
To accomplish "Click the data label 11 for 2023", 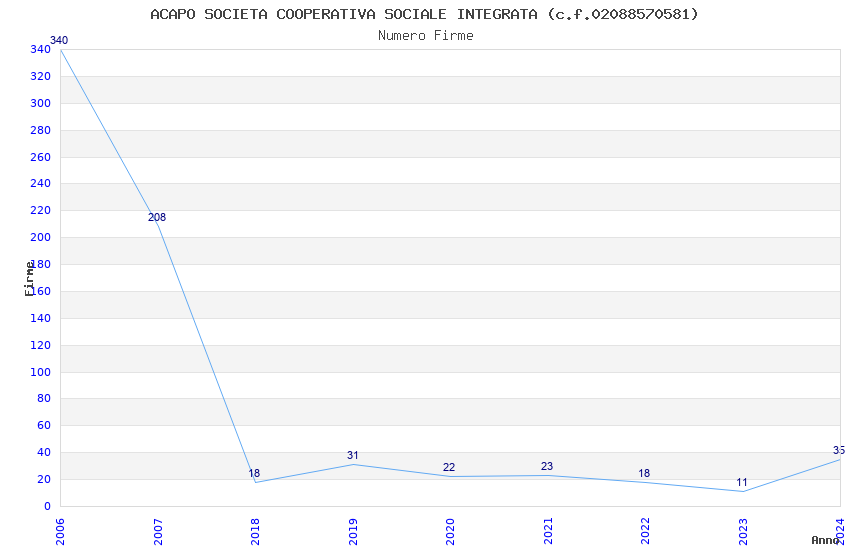I will (742, 482).
